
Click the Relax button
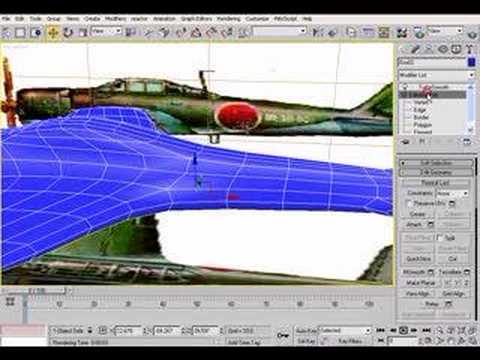[x=432, y=304]
